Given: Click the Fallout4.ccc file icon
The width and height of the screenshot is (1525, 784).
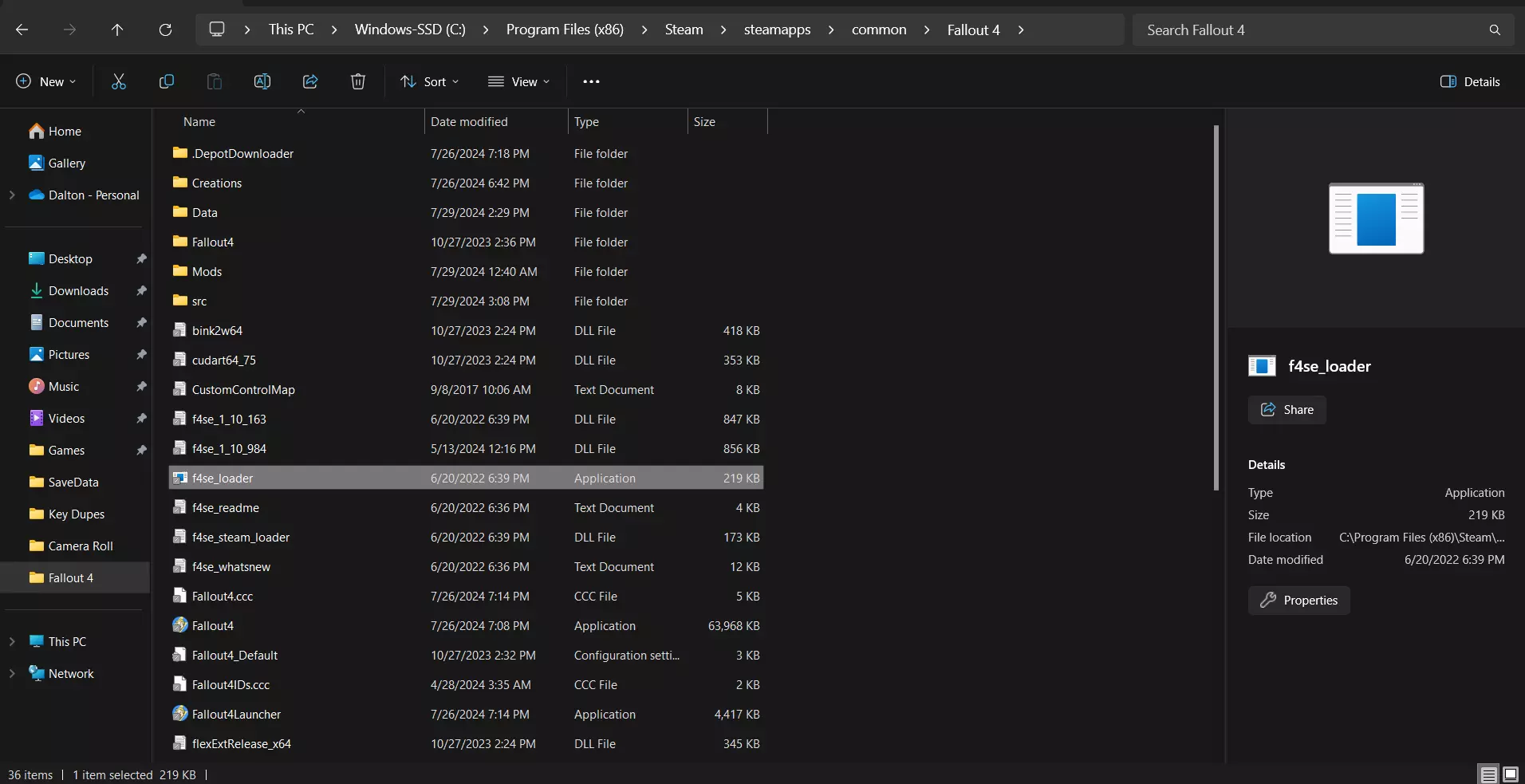Looking at the screenshot, I should (x=180, y=596).
